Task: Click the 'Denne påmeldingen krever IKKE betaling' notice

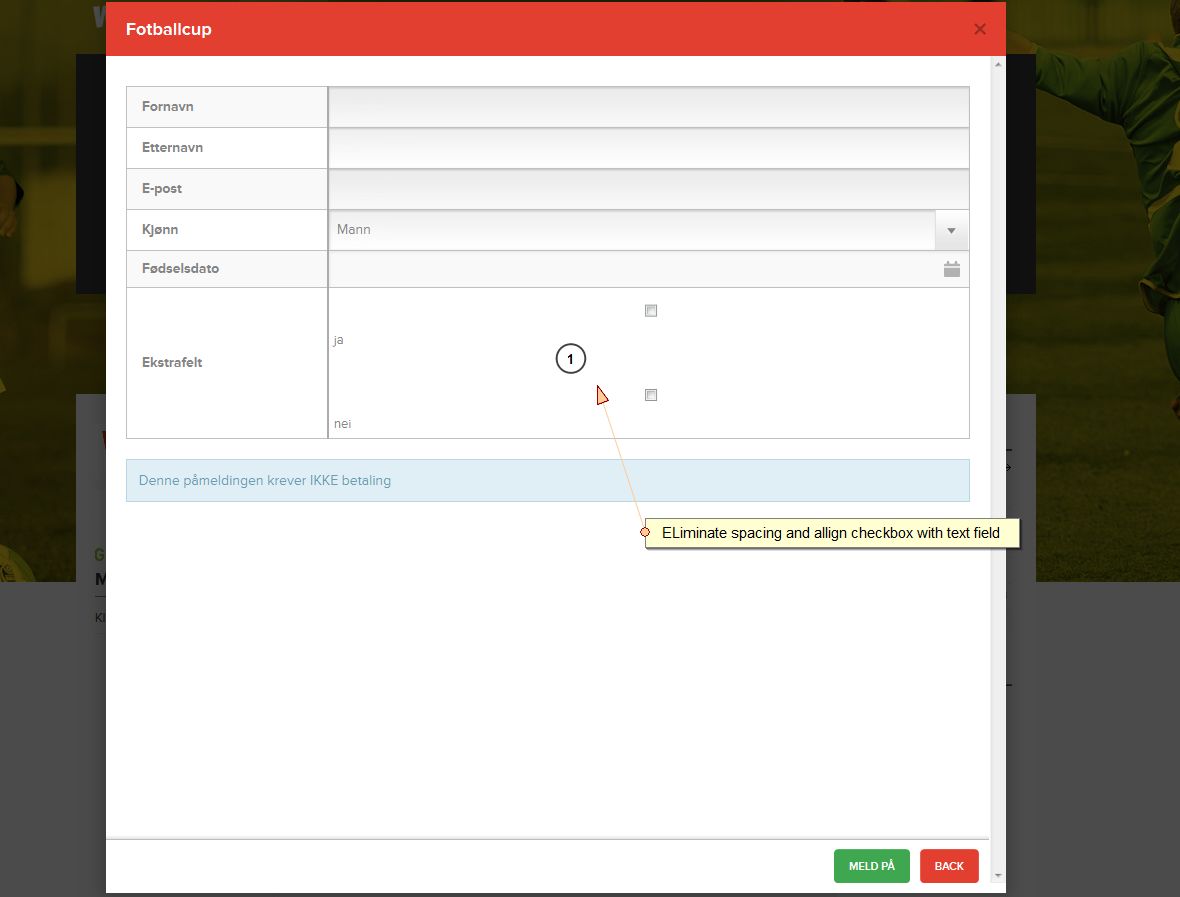Action: coord(548,480)
